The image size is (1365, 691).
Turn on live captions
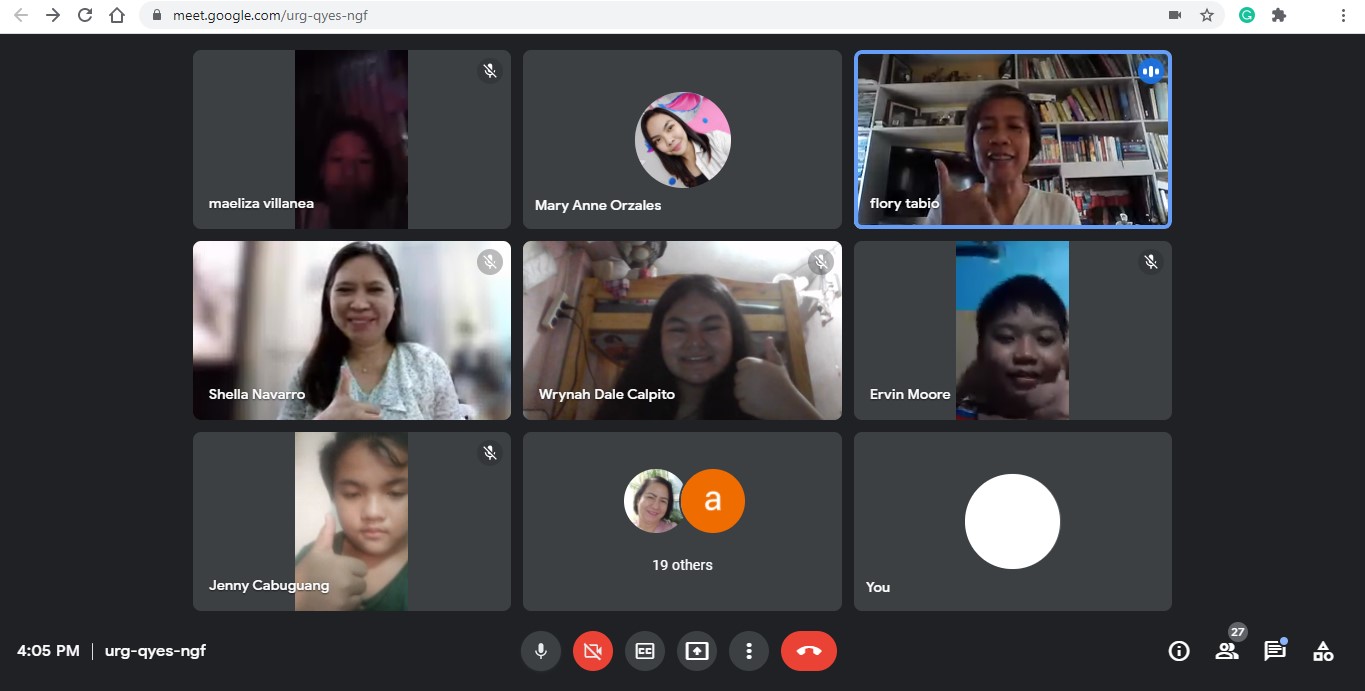[644, 650]
